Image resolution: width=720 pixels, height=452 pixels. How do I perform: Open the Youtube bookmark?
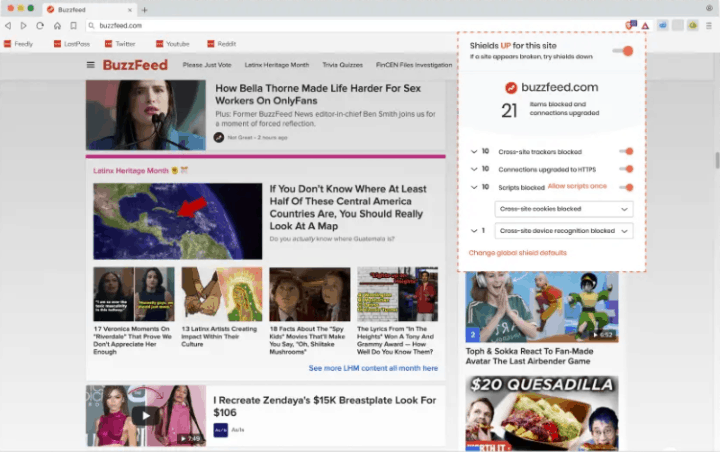click(173, 44)
